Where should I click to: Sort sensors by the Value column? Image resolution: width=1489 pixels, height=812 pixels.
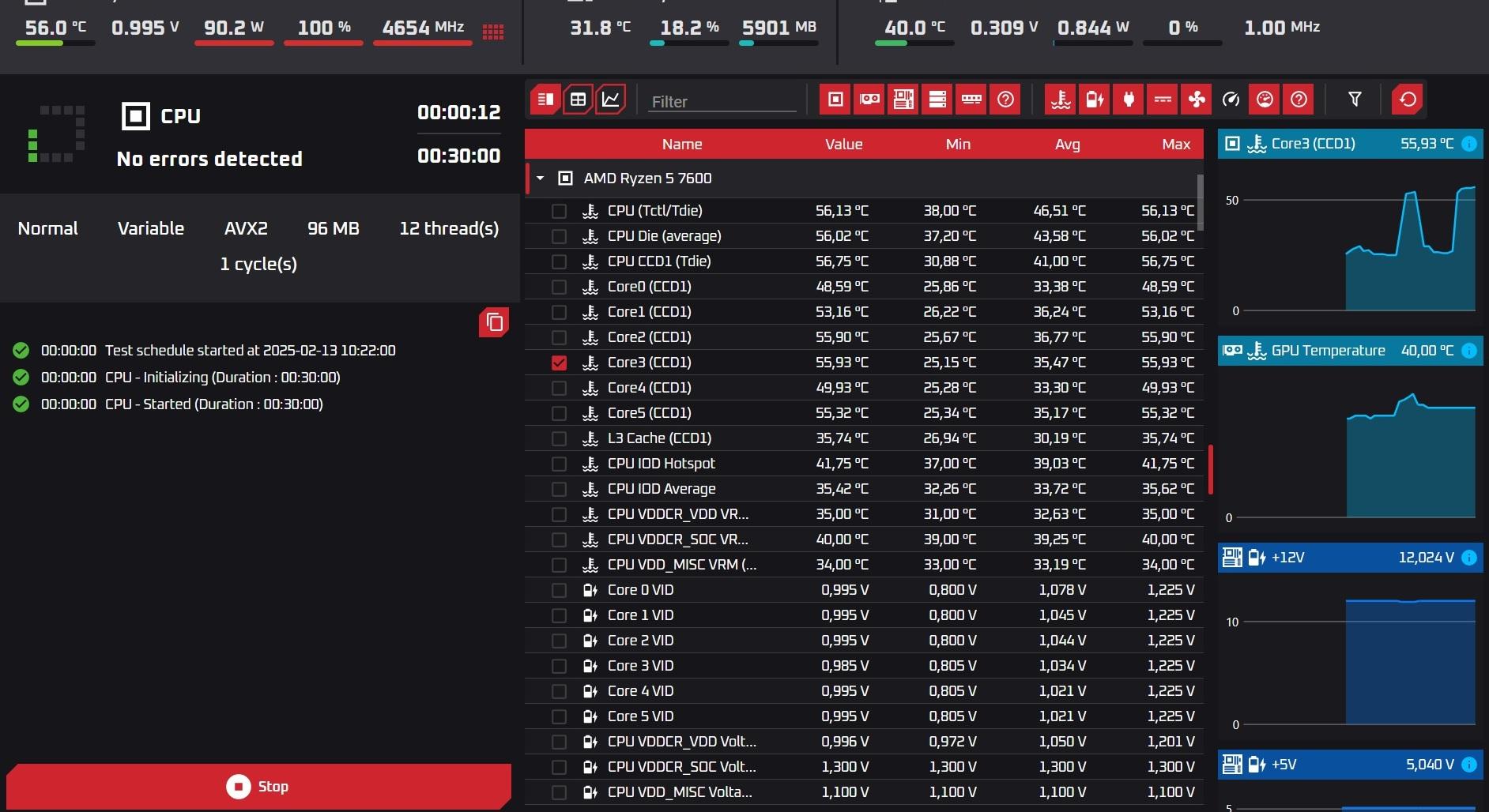click(843, 145)
